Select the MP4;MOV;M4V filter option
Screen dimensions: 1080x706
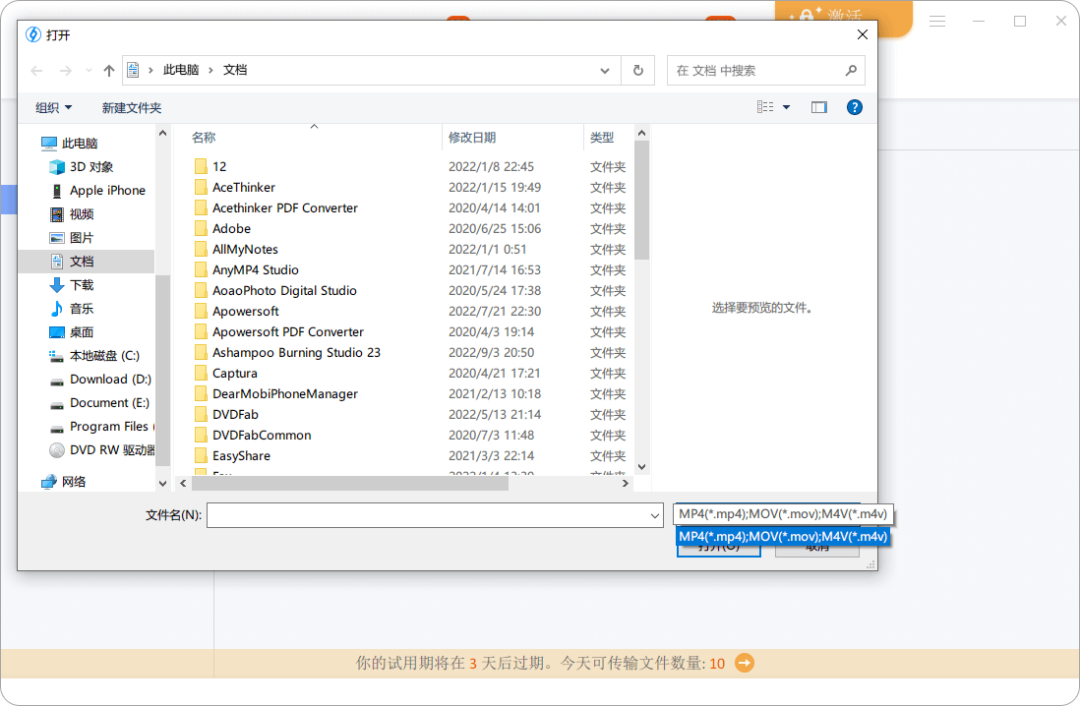[783, 536]
